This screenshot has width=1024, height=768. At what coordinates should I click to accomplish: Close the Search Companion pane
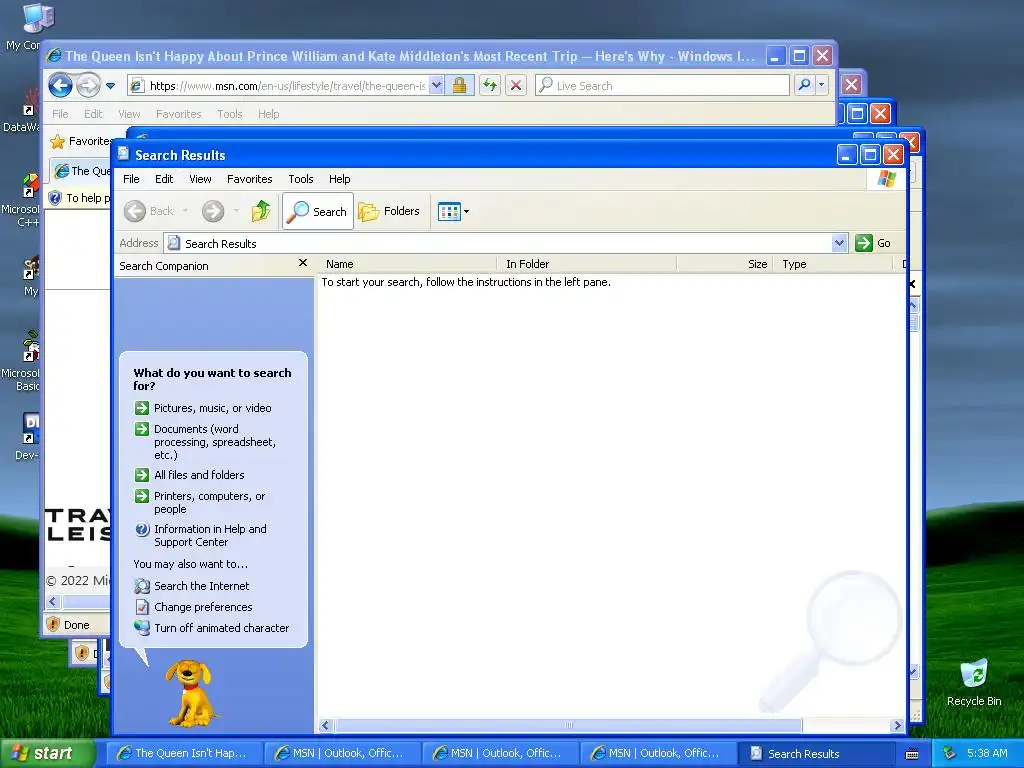pyautogui.click(x=302, y=263)
